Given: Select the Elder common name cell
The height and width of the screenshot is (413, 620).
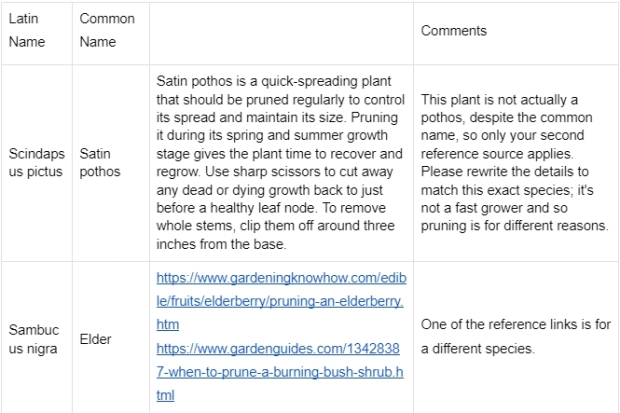Looking at the screenshot, I should click(111, 337).
